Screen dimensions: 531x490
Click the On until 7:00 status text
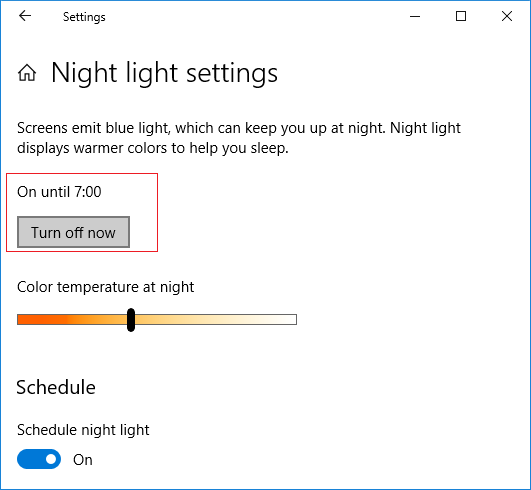point(59,192)
